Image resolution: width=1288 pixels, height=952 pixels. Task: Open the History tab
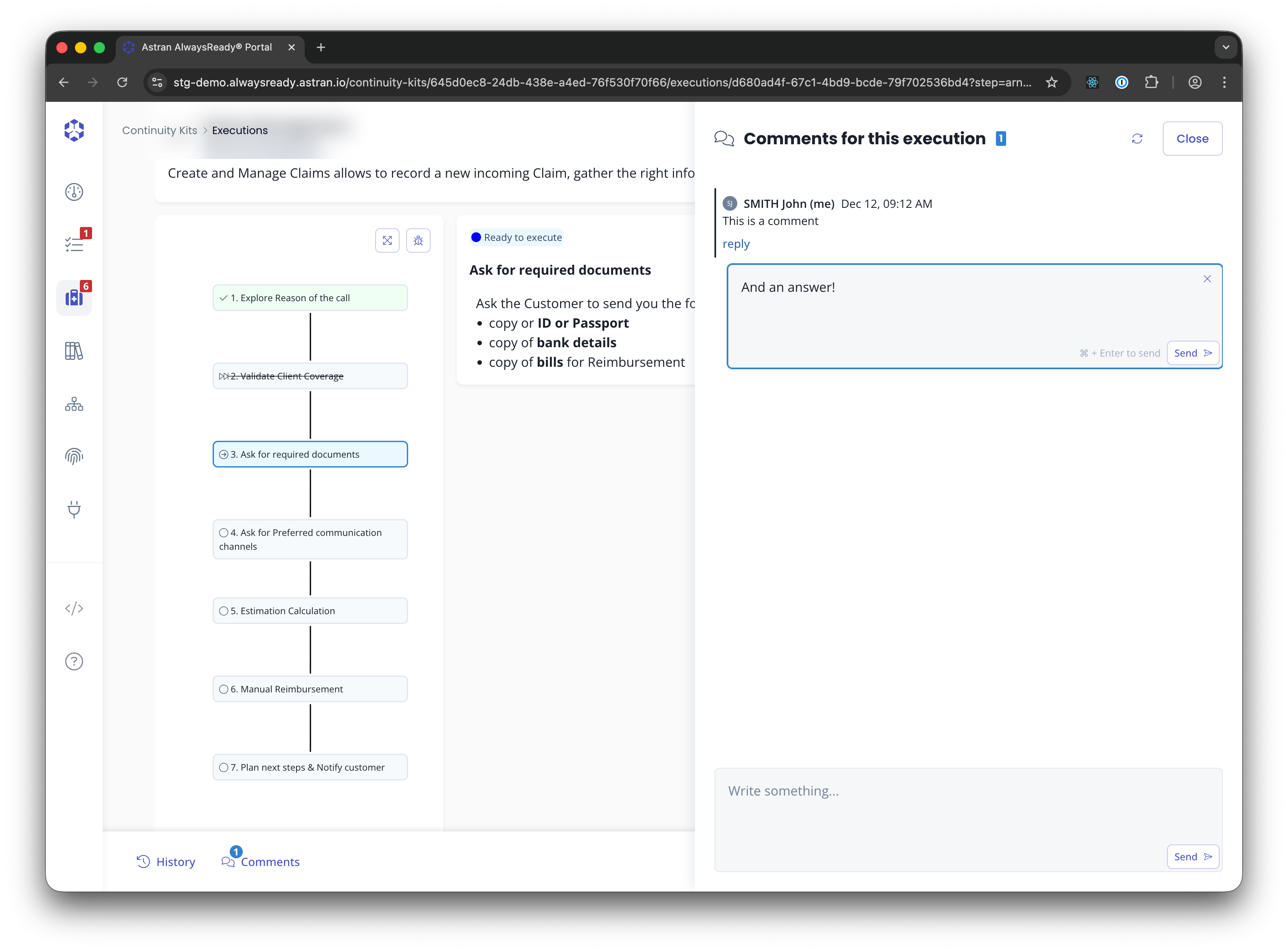pos(166,862)
